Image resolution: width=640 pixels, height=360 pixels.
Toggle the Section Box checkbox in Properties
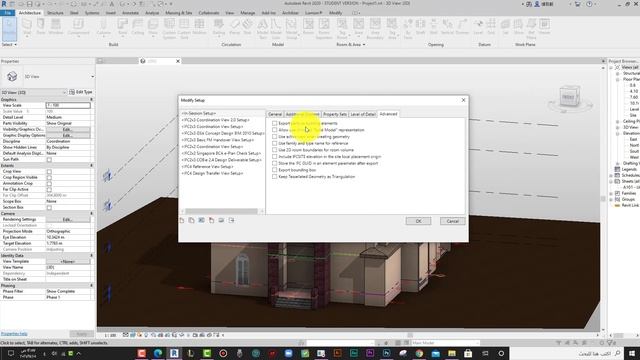tap(49, 207)
